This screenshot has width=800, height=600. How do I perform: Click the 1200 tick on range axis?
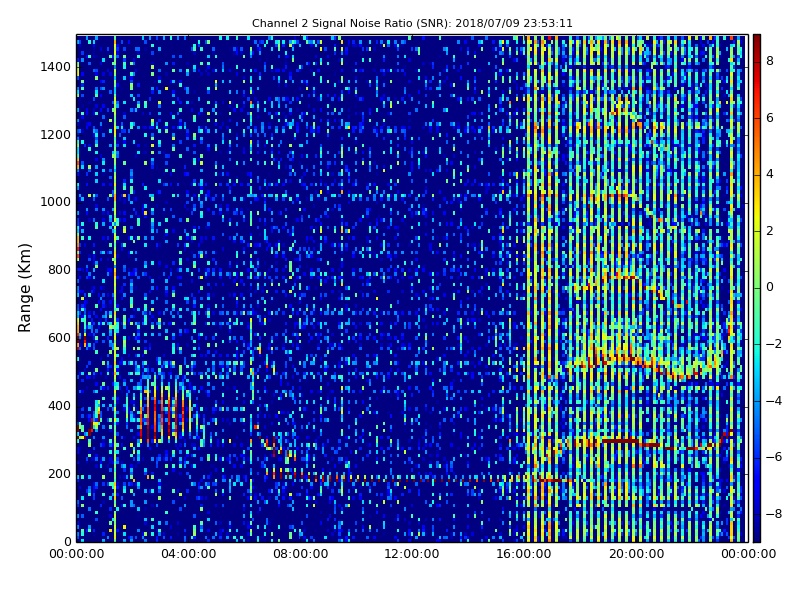tap(56, 135)
